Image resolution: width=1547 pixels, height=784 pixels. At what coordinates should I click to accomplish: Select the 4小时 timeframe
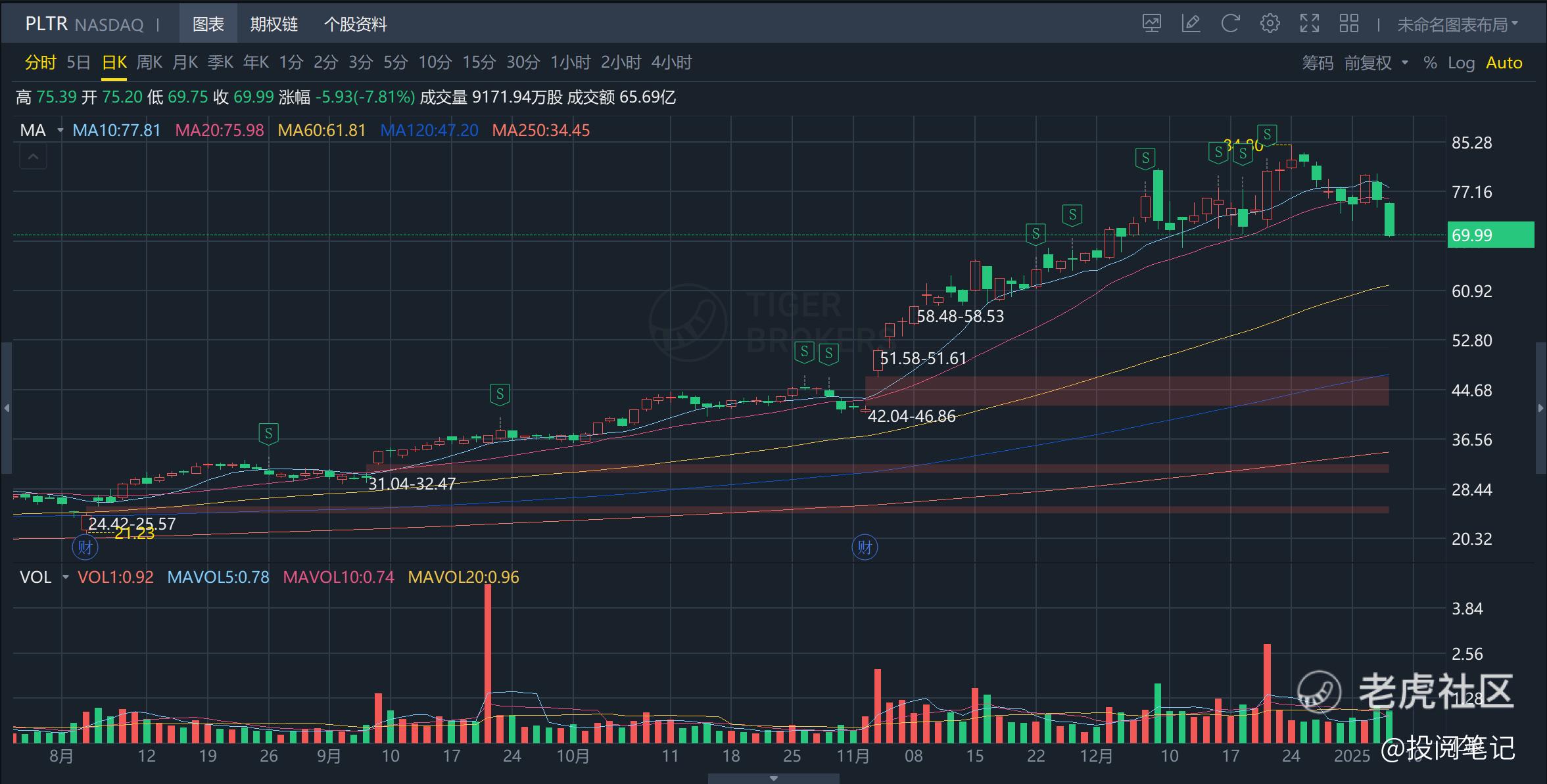(x=671, y=62)
